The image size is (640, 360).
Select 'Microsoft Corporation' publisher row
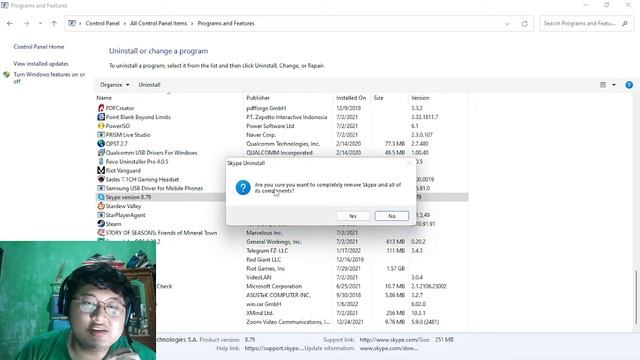274,287
